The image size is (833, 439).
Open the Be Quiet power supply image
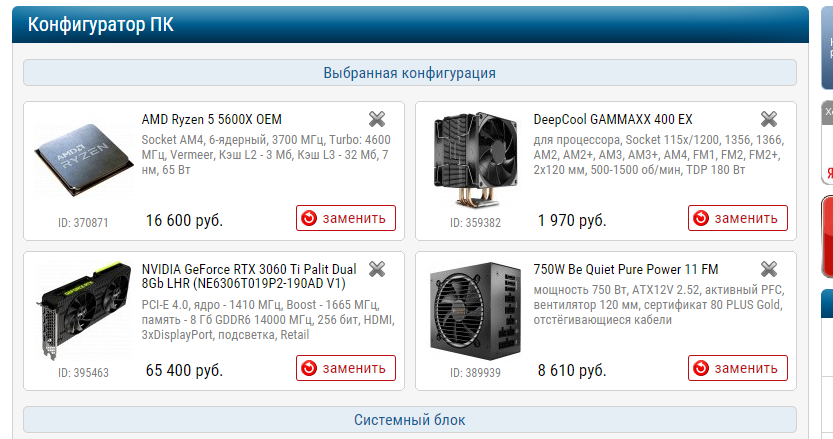[x=476, y=310]
